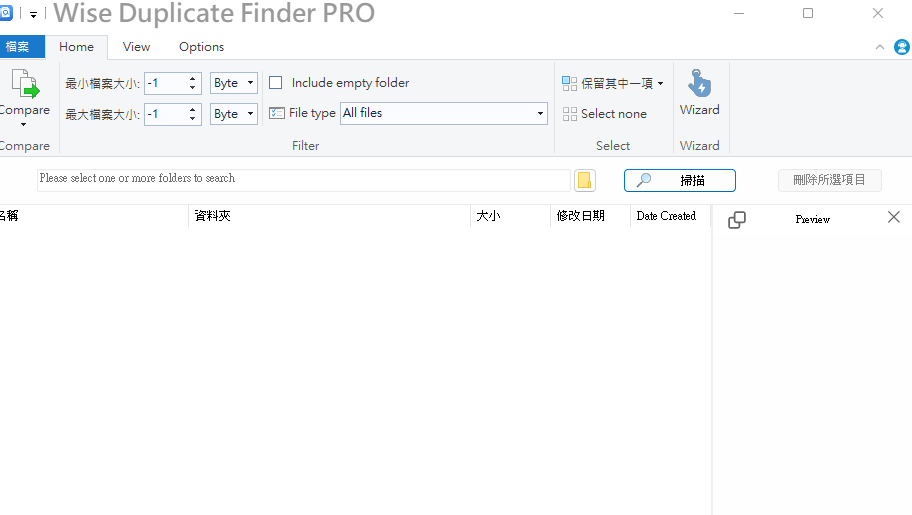Close the Preview panel

pos(894,217)
